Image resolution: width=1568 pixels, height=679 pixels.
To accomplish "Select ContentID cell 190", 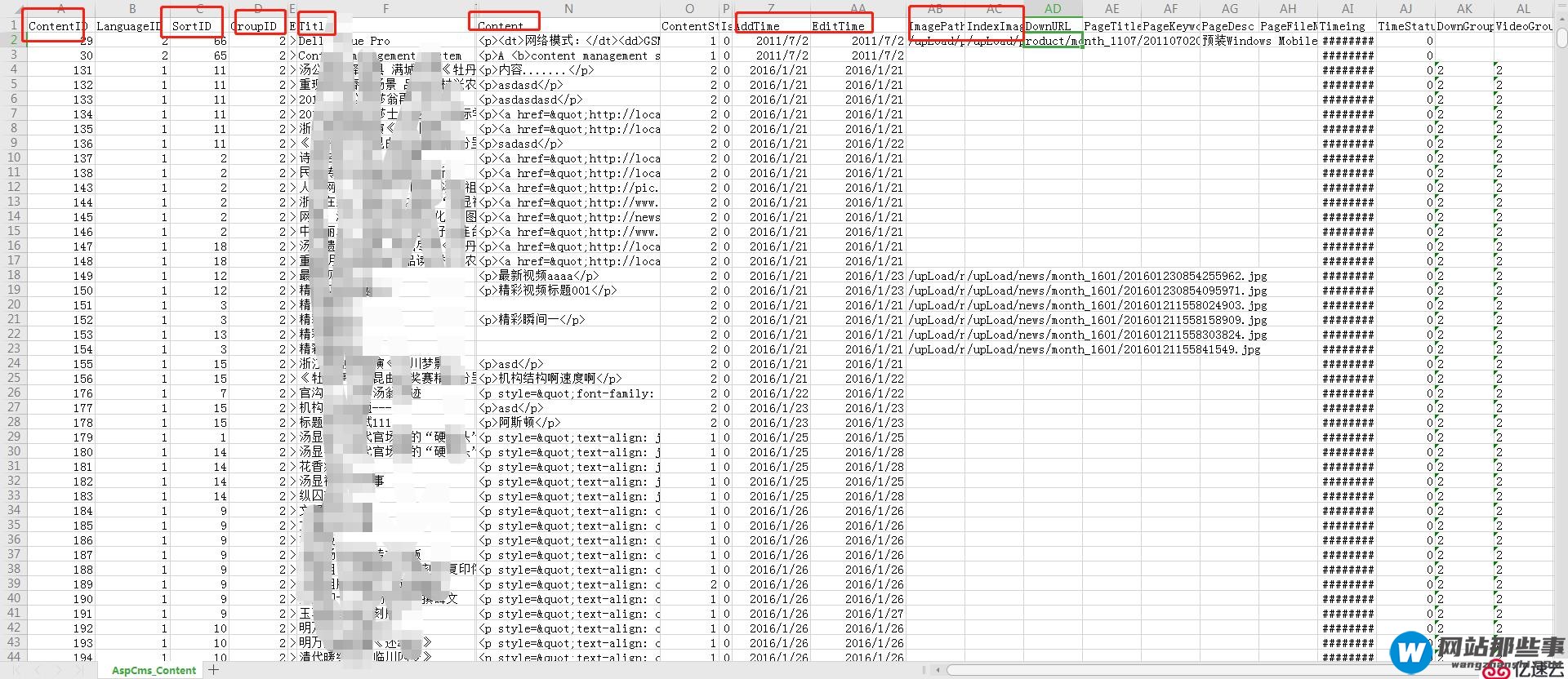I will 60,598.
